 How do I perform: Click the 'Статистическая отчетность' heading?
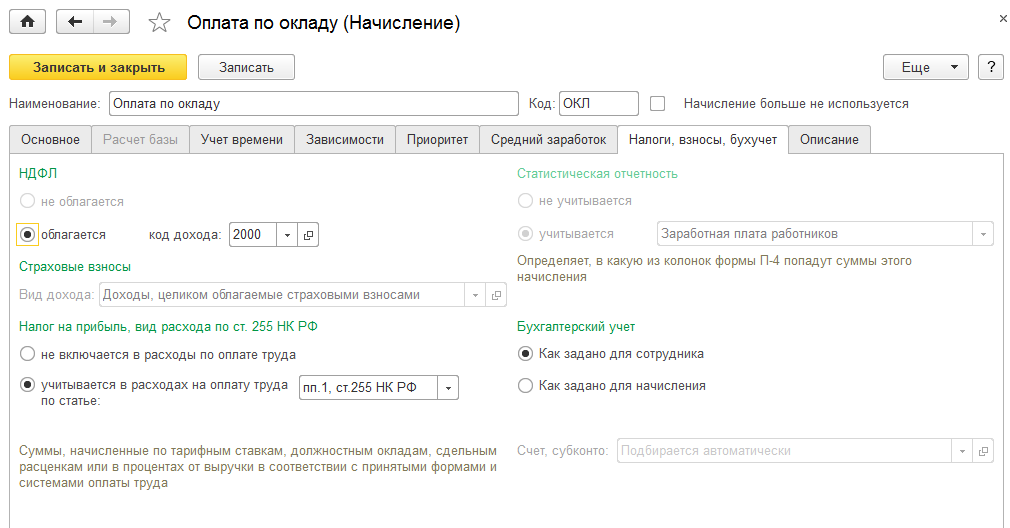click(x=597, y=174)
